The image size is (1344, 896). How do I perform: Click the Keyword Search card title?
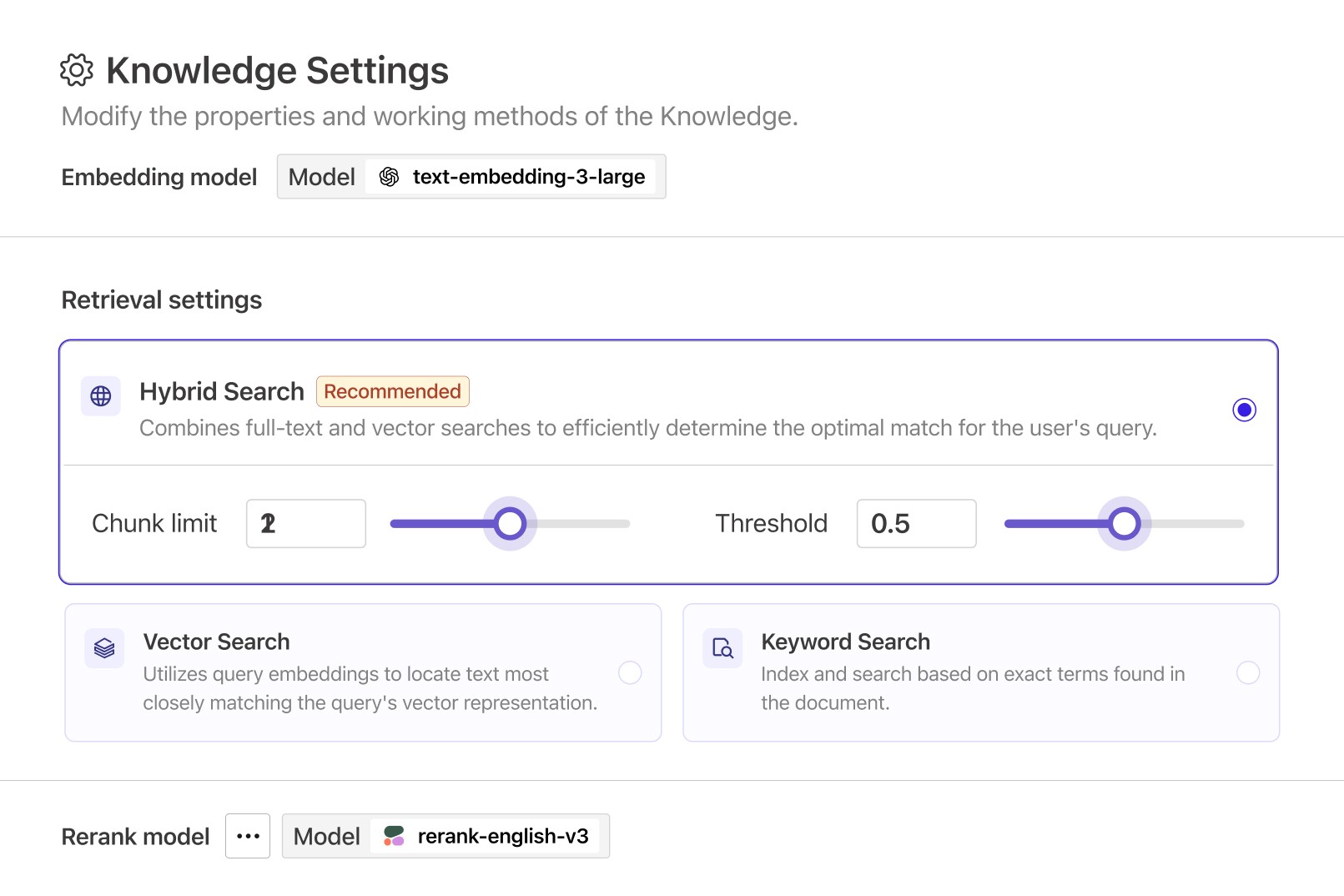pos(845,642)
